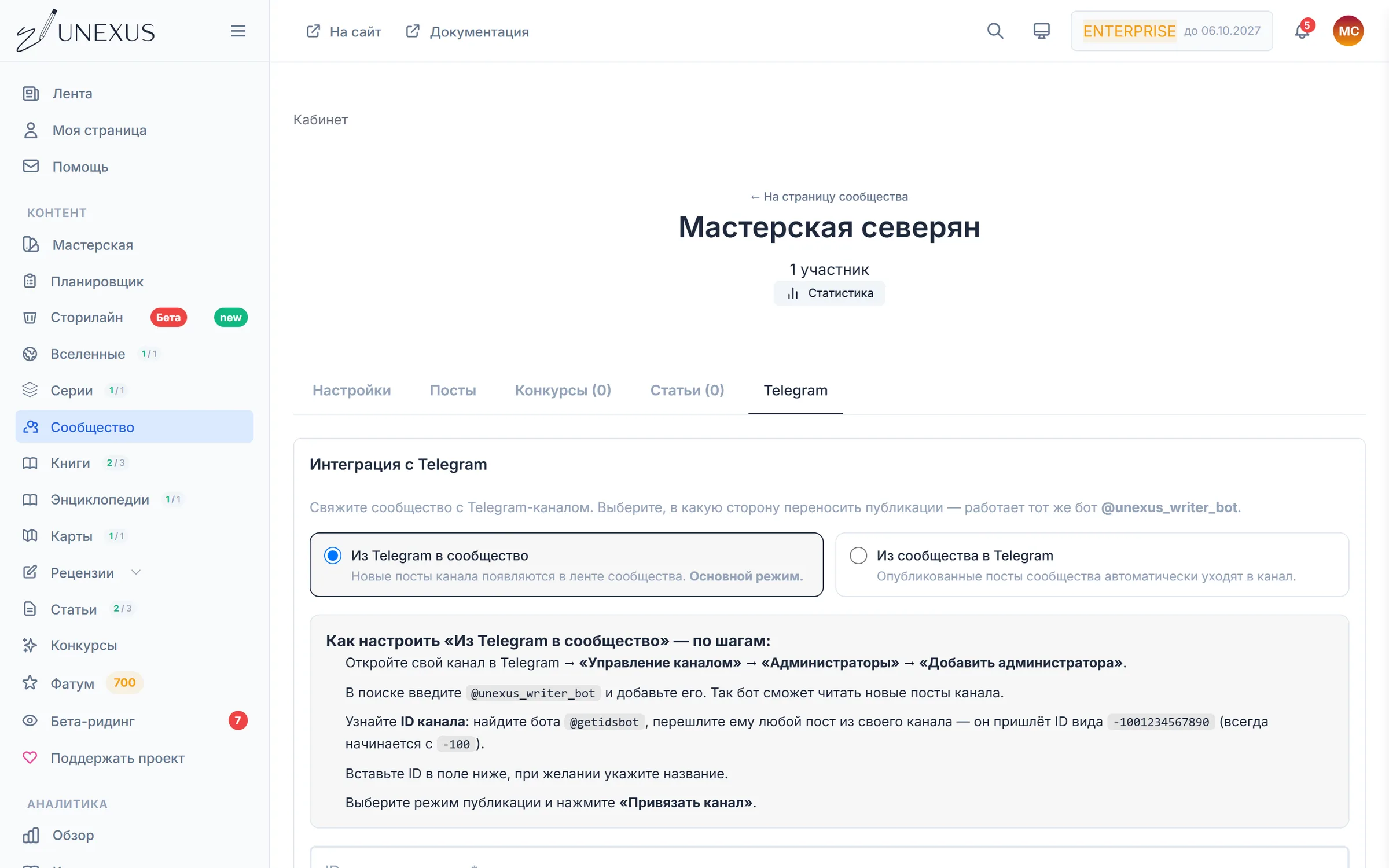Viewport: 1389px width, 868px height.
Task: Open Сообщество in sidebar
Action: [134, 426]
